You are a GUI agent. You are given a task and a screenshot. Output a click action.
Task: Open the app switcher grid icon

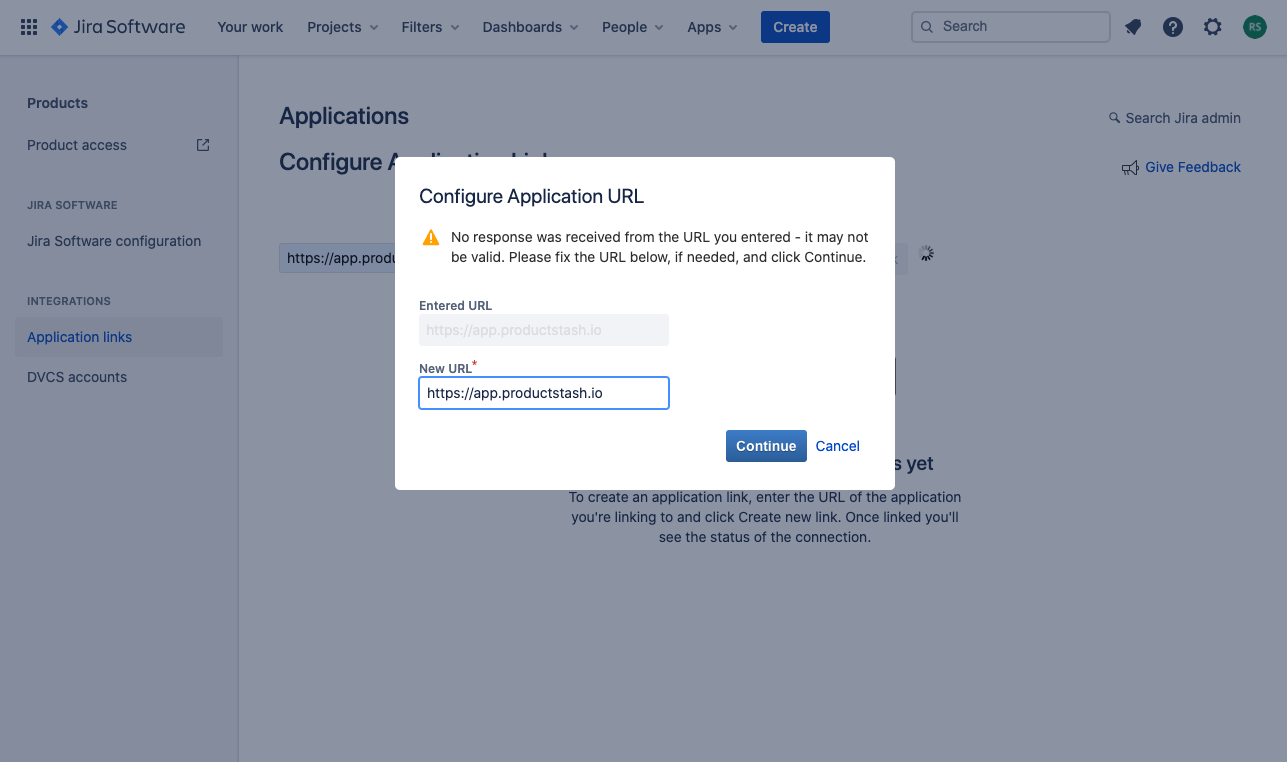[x=29, y=27]
